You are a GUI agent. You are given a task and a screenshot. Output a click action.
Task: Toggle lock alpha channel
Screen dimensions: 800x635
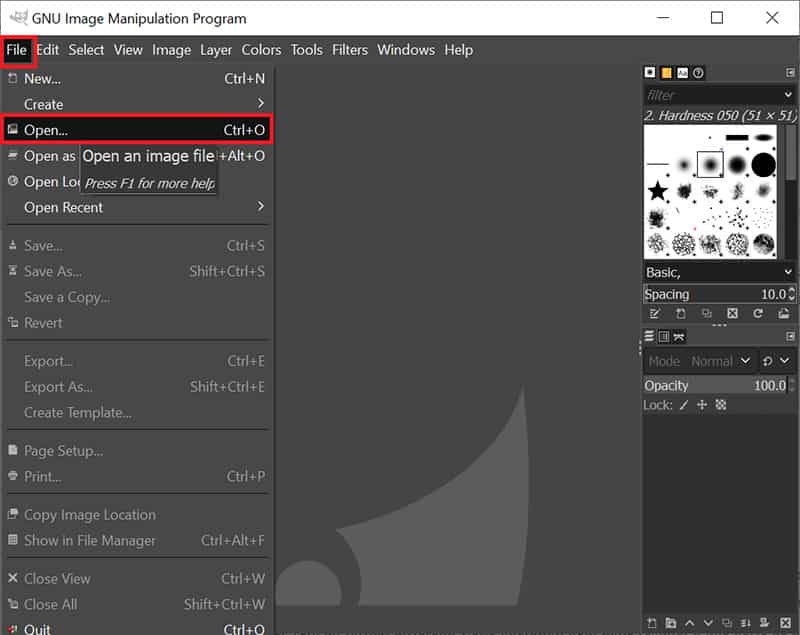click(722, 404)
